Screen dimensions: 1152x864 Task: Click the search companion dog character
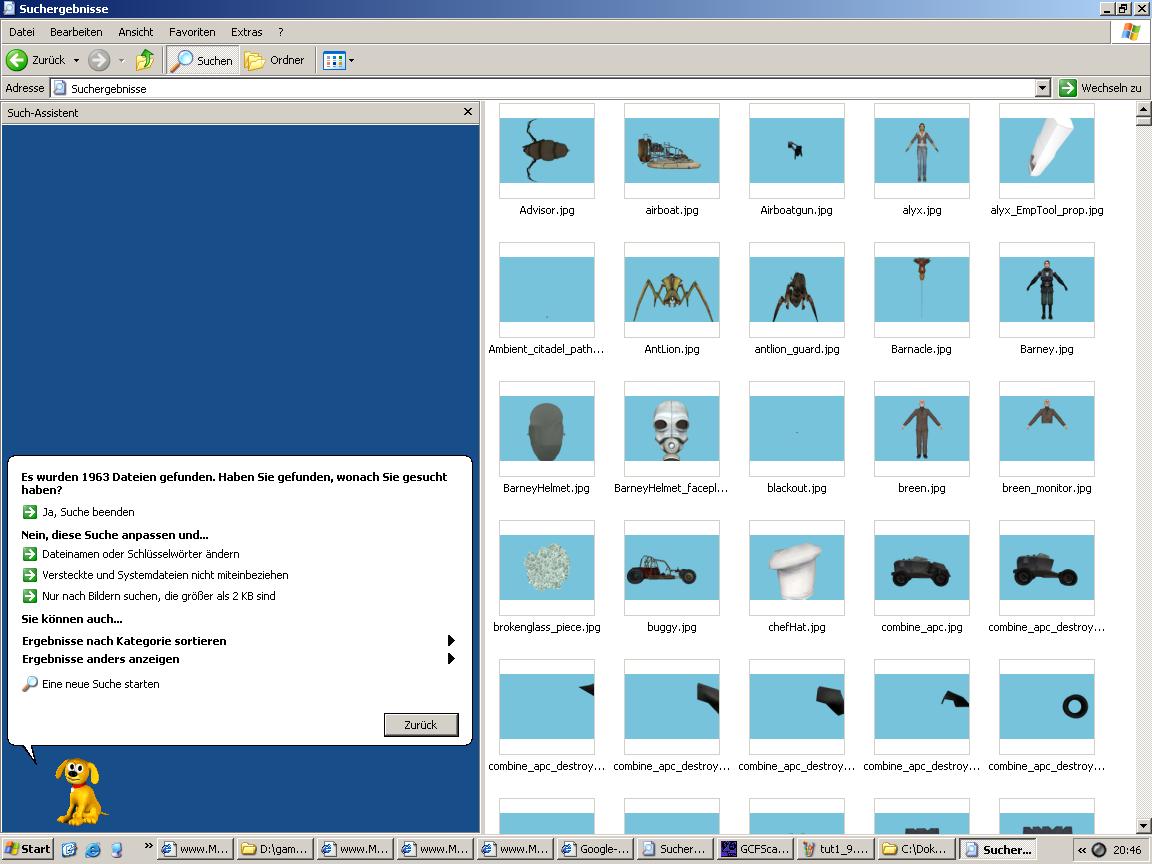pos(79,792)
